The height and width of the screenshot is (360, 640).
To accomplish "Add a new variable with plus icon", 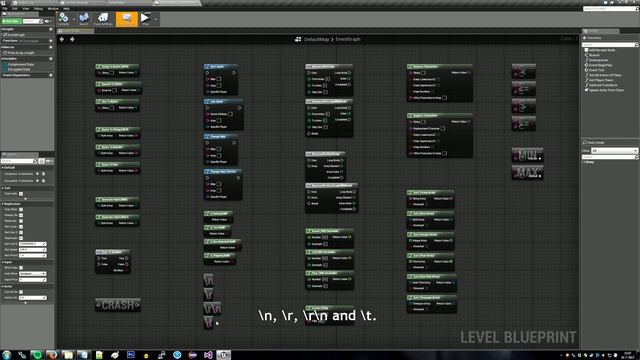I will (51, 59).
